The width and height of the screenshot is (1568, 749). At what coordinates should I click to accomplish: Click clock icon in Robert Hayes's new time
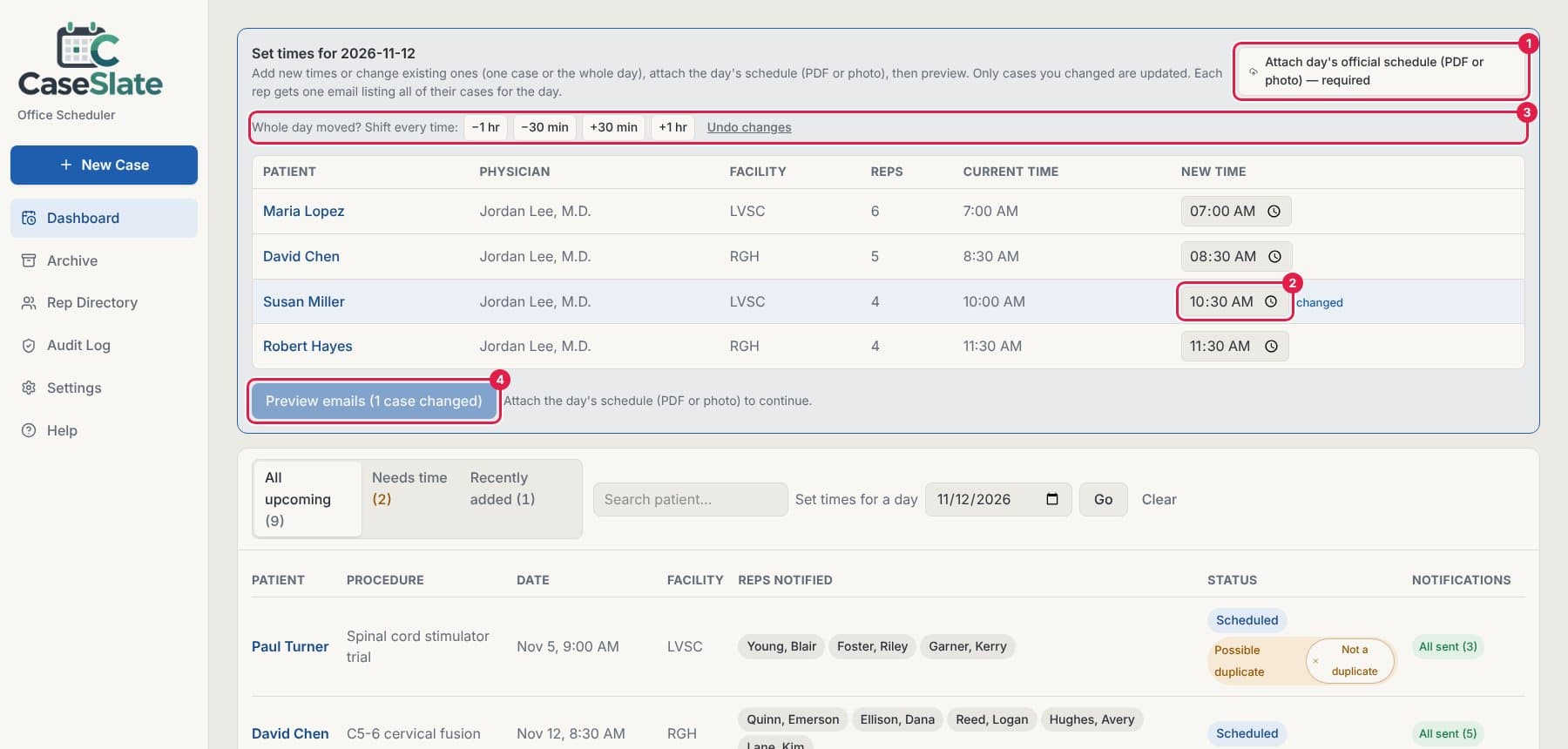[1271, 346]
